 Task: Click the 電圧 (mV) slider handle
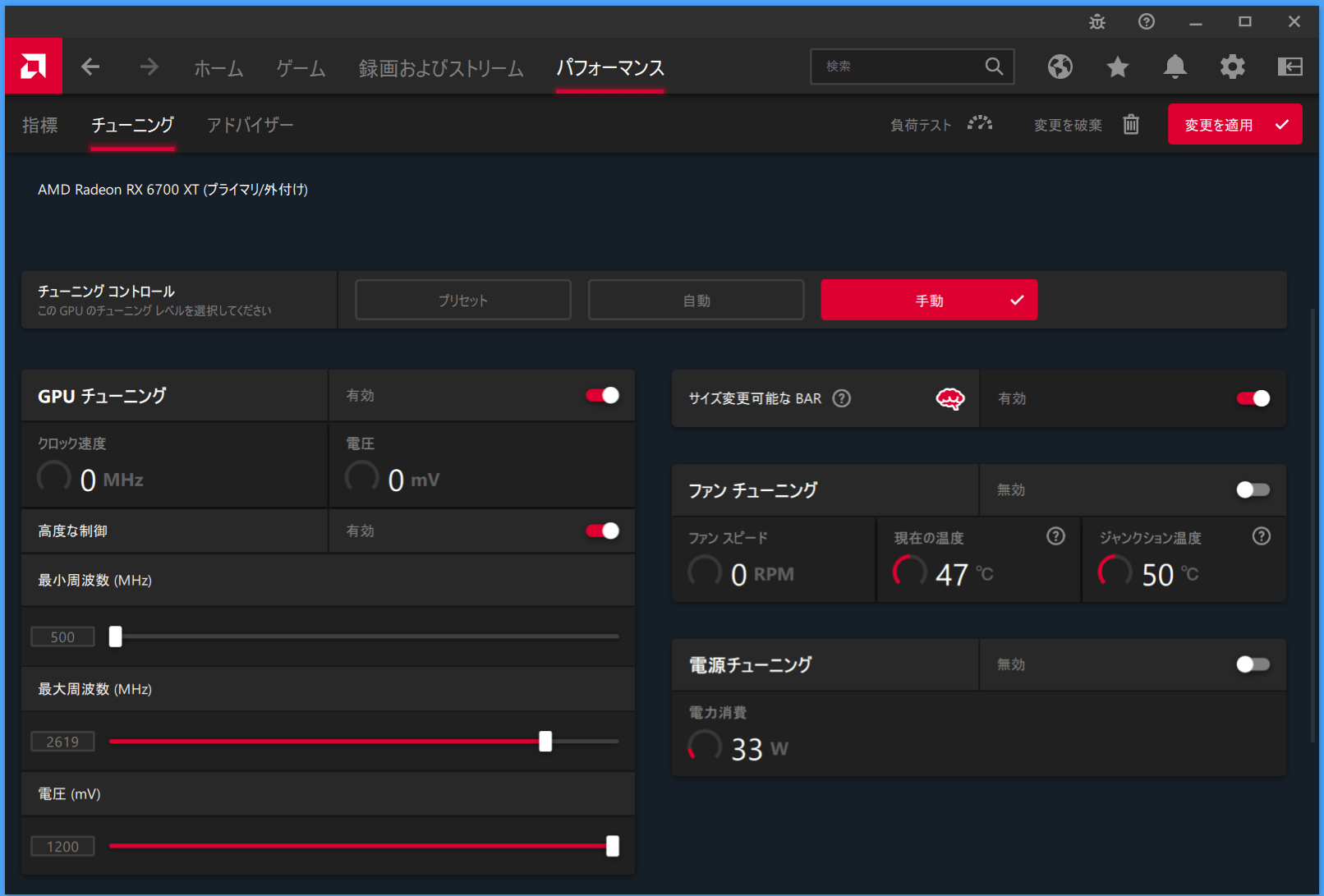[x=613, y=846]
